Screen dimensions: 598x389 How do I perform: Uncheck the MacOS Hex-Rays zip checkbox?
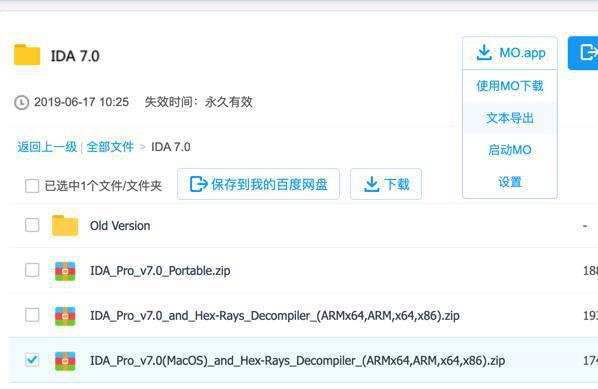click(32, 360)
